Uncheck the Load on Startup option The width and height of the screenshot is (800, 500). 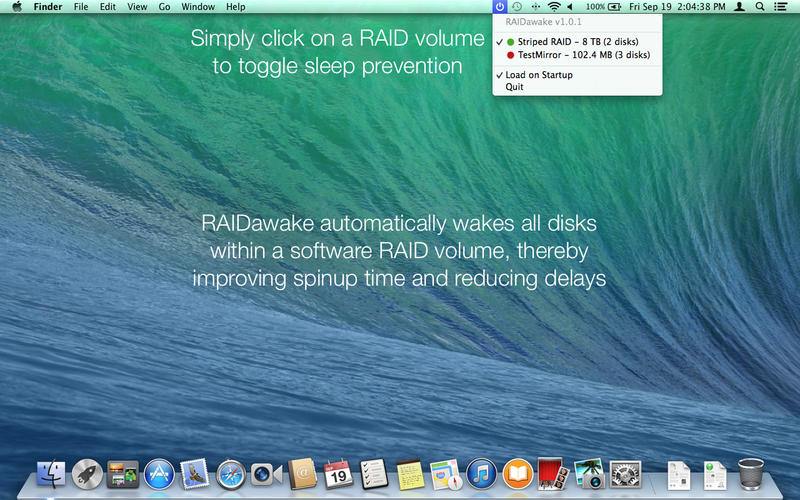tap(538, 75)
